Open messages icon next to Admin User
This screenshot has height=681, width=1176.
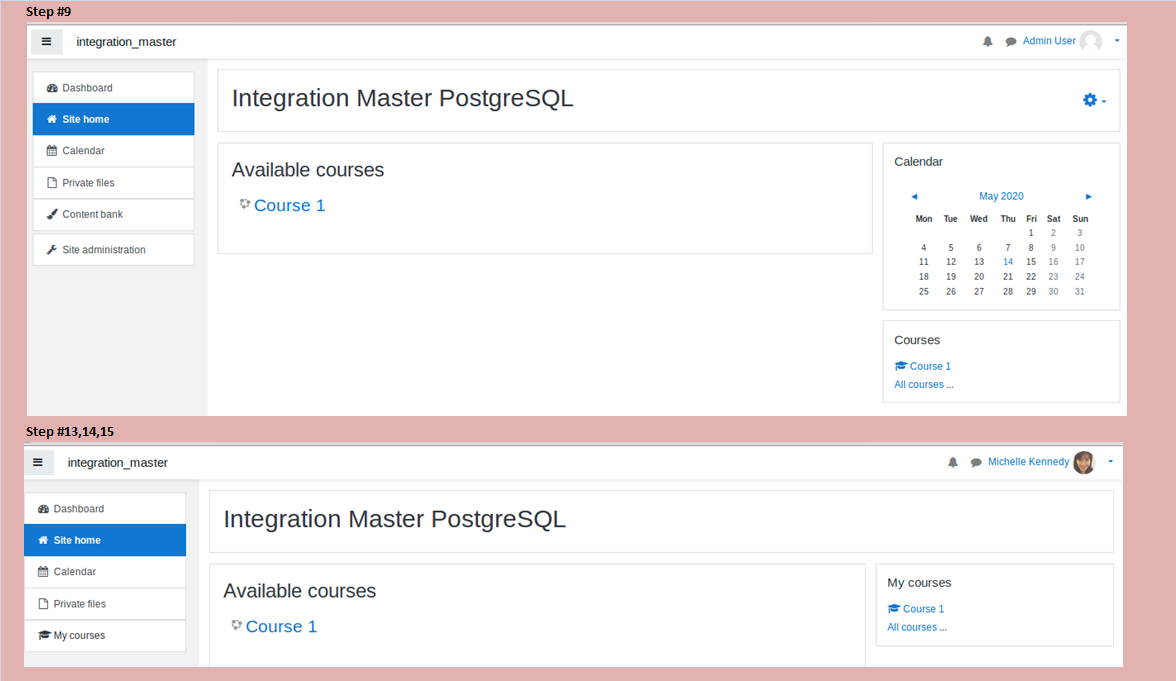(x=1010, y=42)
